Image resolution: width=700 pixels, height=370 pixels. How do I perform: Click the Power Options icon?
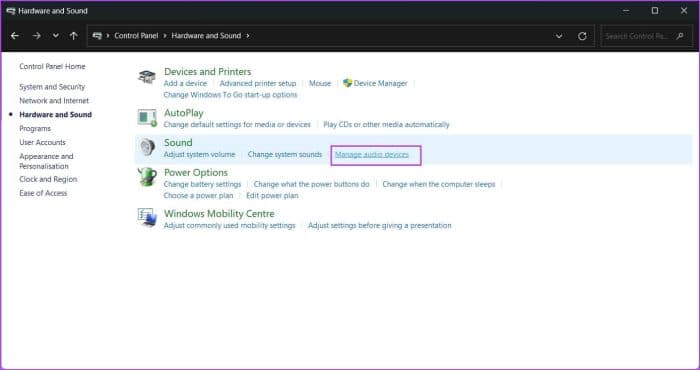tap(147, 177)
